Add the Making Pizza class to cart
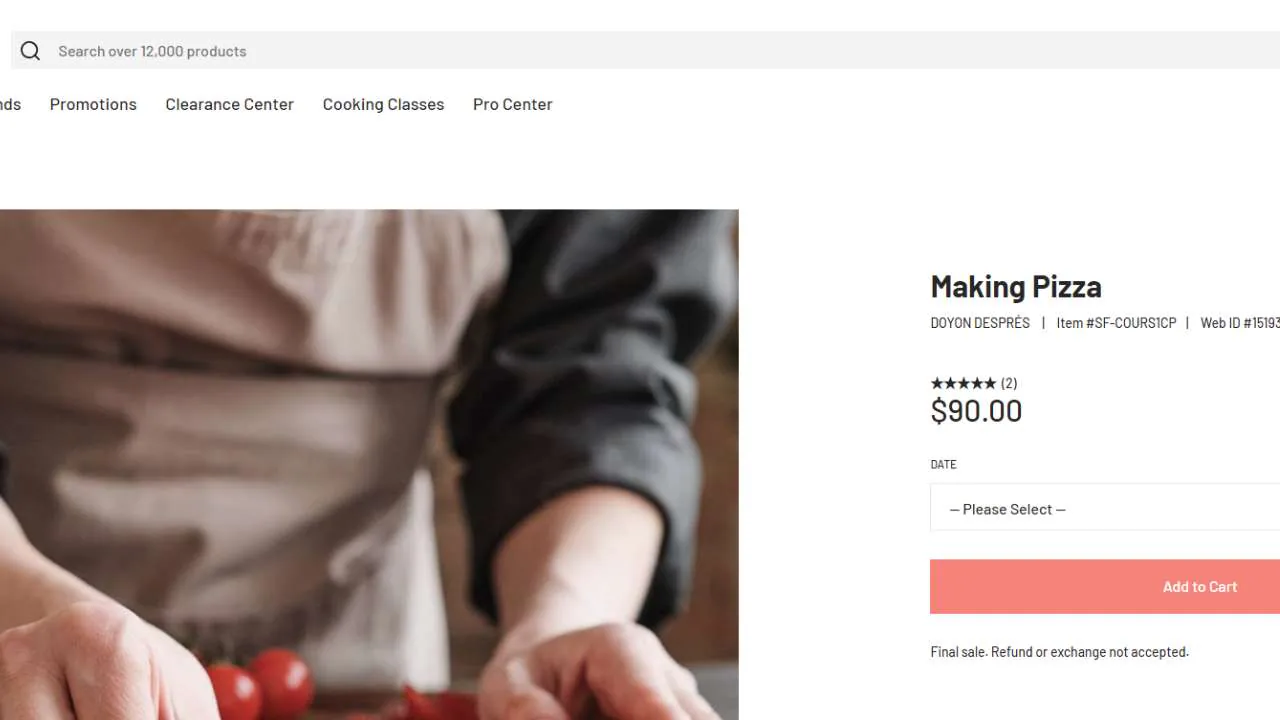 [x=1105, y=587]
